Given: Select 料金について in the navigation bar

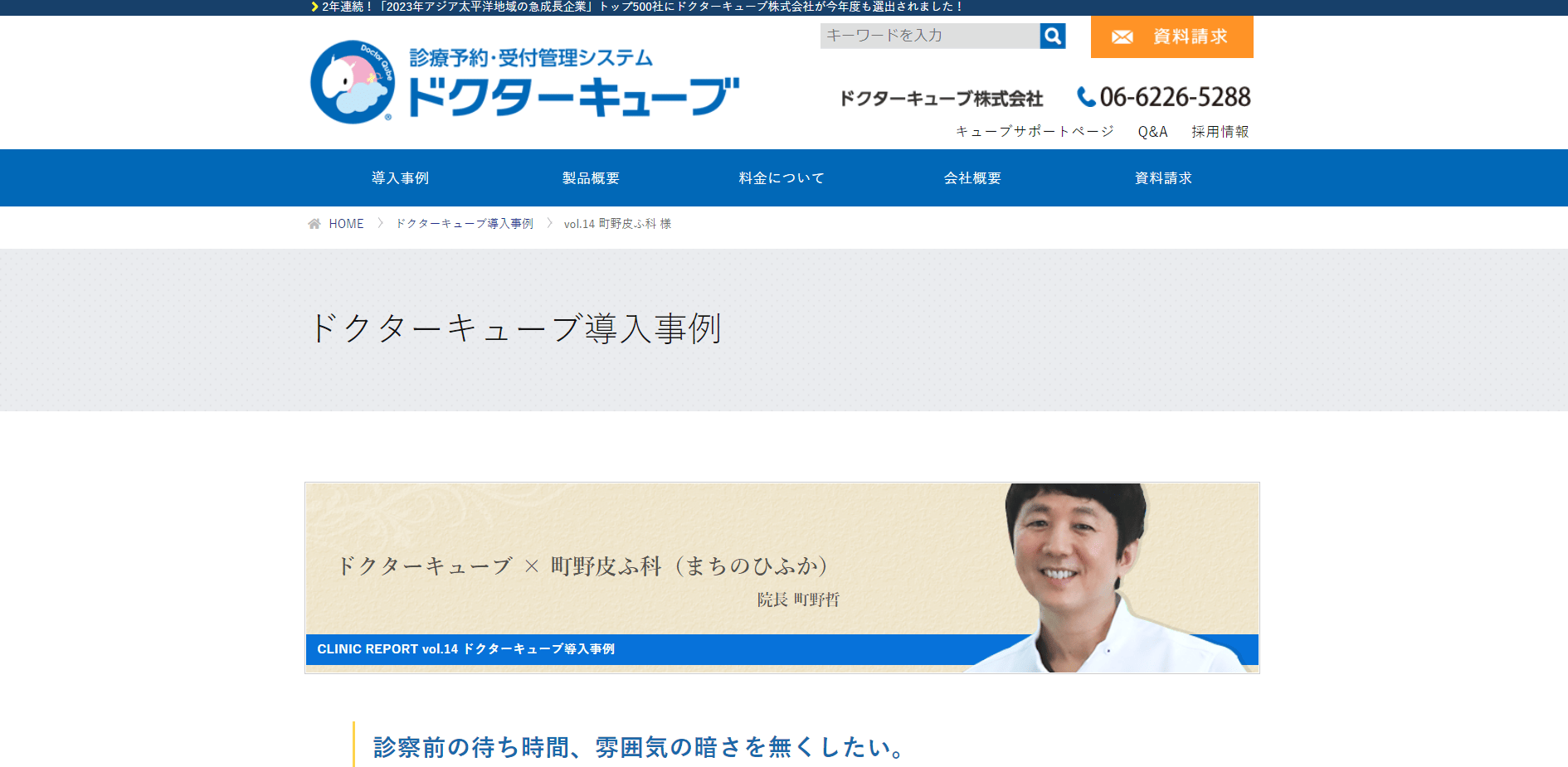Looking at the screenshot, I should 782,178.
